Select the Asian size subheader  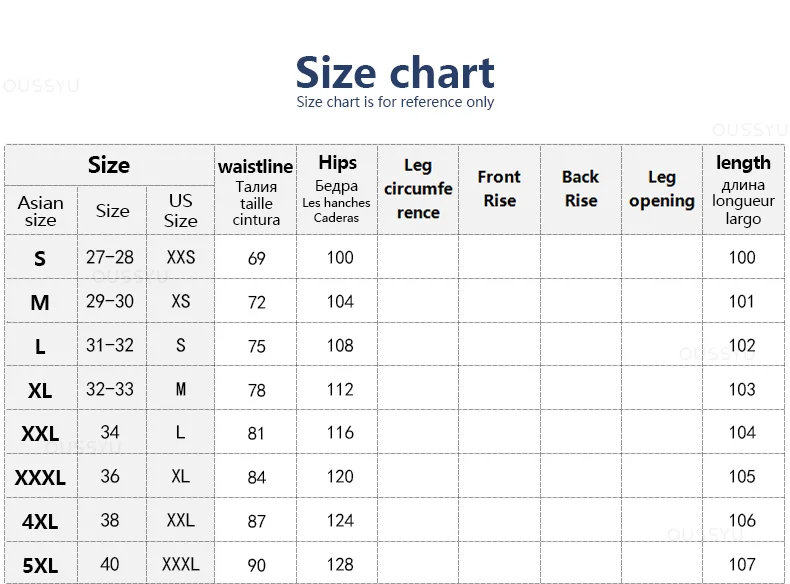point(41,211)
